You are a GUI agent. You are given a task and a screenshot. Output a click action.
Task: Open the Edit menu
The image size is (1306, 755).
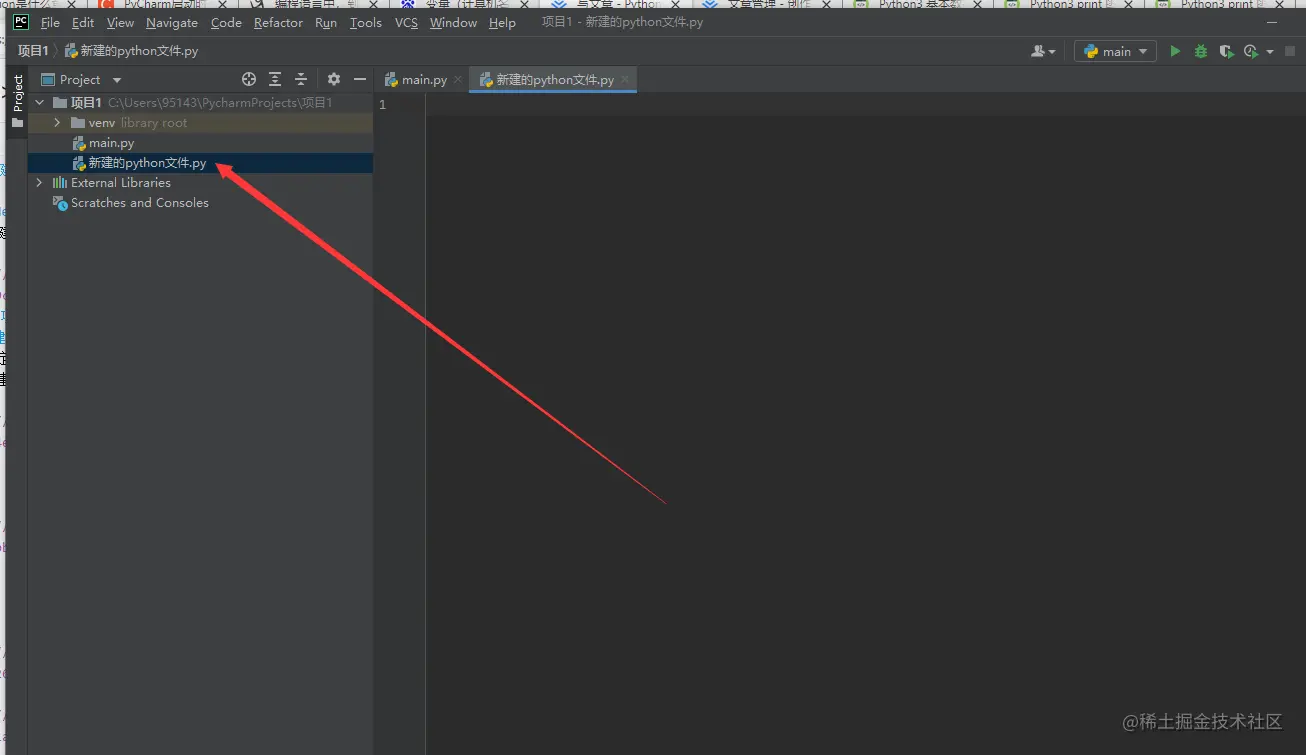pos(83,22)
